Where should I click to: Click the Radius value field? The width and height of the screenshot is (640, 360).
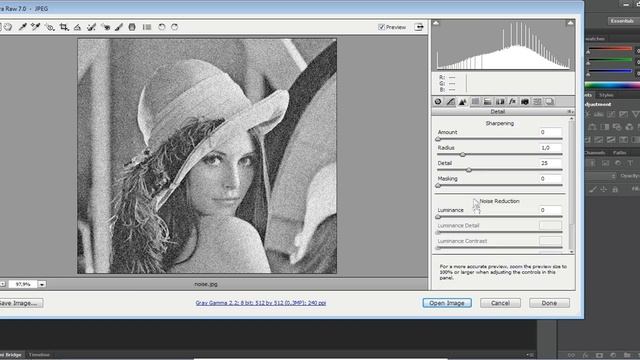click(x=550, y=148)
